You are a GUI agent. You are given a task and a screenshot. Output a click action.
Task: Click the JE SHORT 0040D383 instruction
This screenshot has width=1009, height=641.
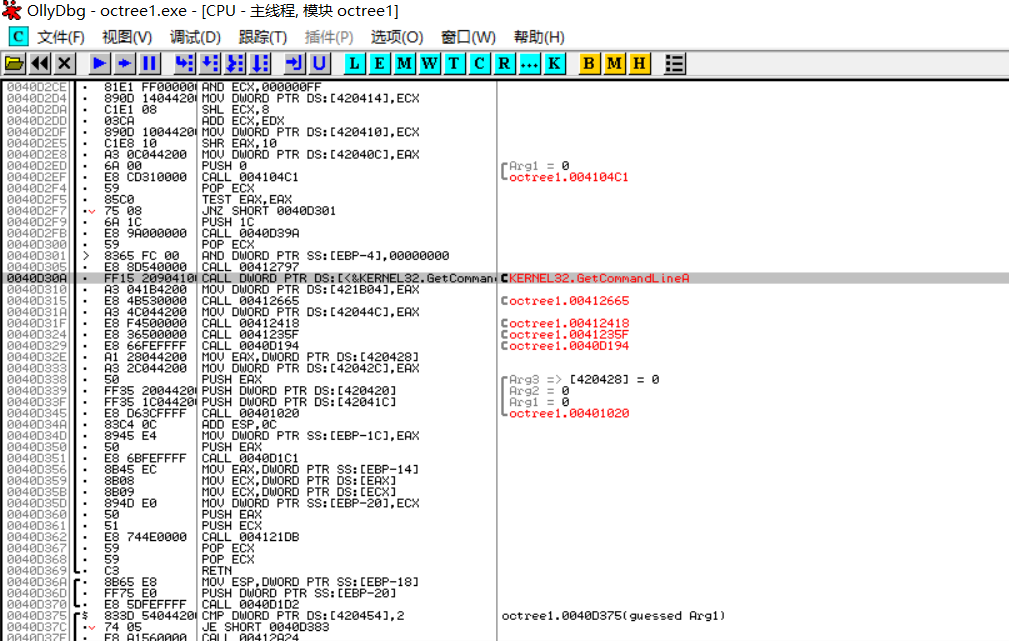pos(264,627)
